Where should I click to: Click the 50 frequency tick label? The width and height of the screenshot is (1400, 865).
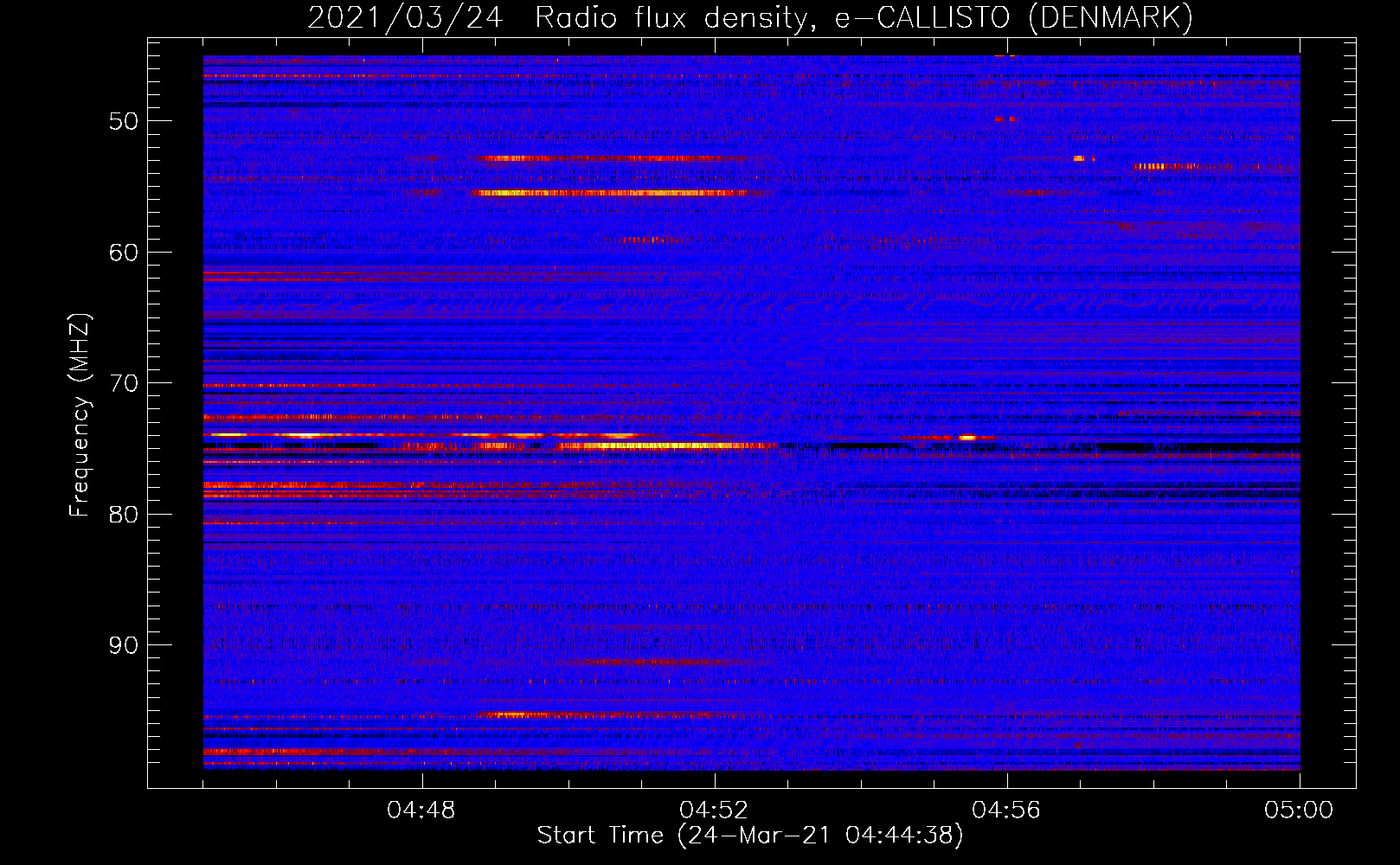pyautogui.click(x=123, y=120)
